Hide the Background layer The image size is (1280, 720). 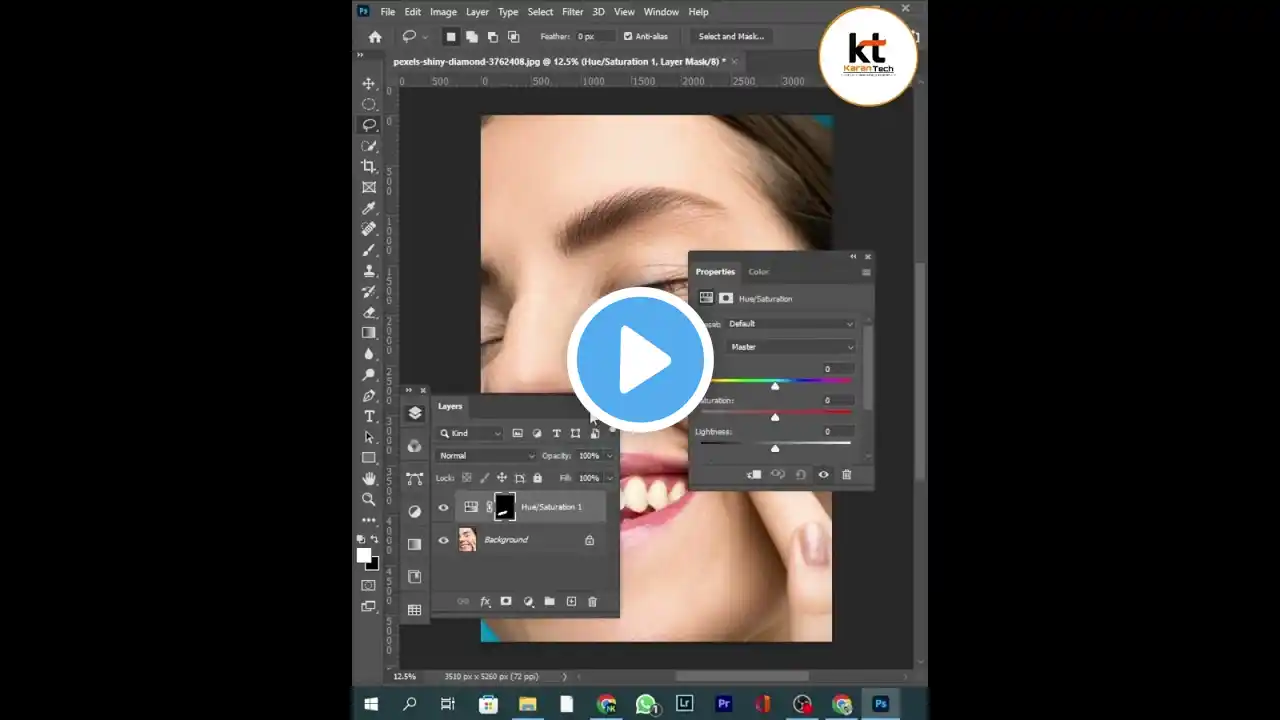(443, 539)
